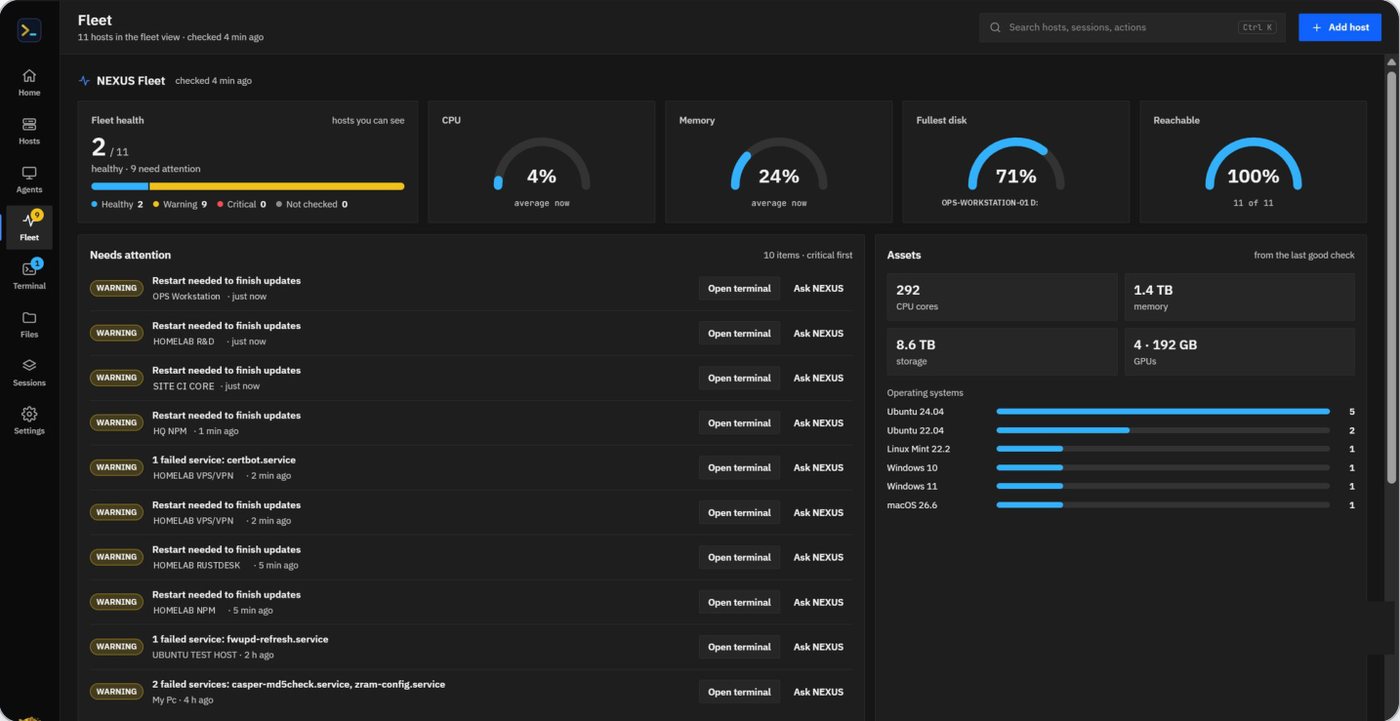Click the 8.6 TB storage tile
The width and height of the screenshot is (1400, 721).
pos(1002,352)
